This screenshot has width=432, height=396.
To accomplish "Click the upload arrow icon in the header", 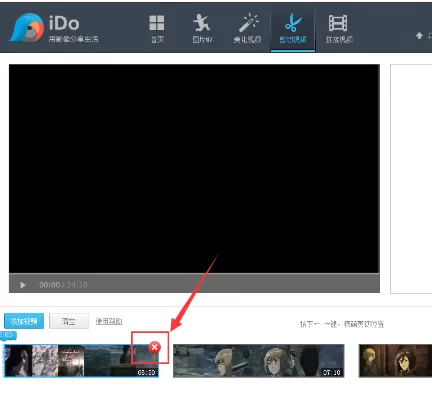I will point(419,35).
